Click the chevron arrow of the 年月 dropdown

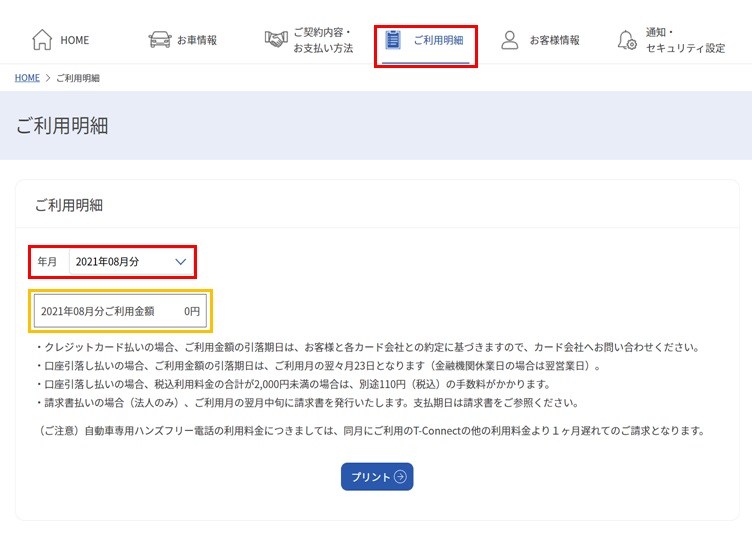[x=180, y=262]
